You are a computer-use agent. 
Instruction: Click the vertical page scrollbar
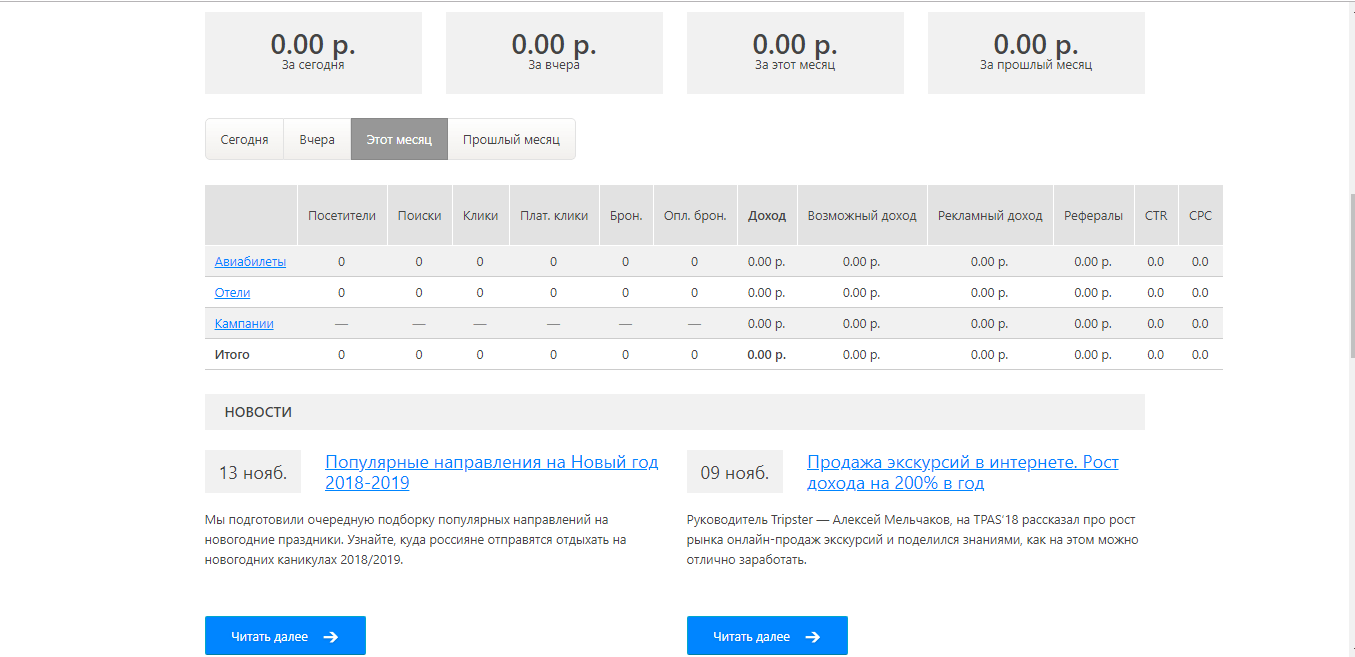1349,270
